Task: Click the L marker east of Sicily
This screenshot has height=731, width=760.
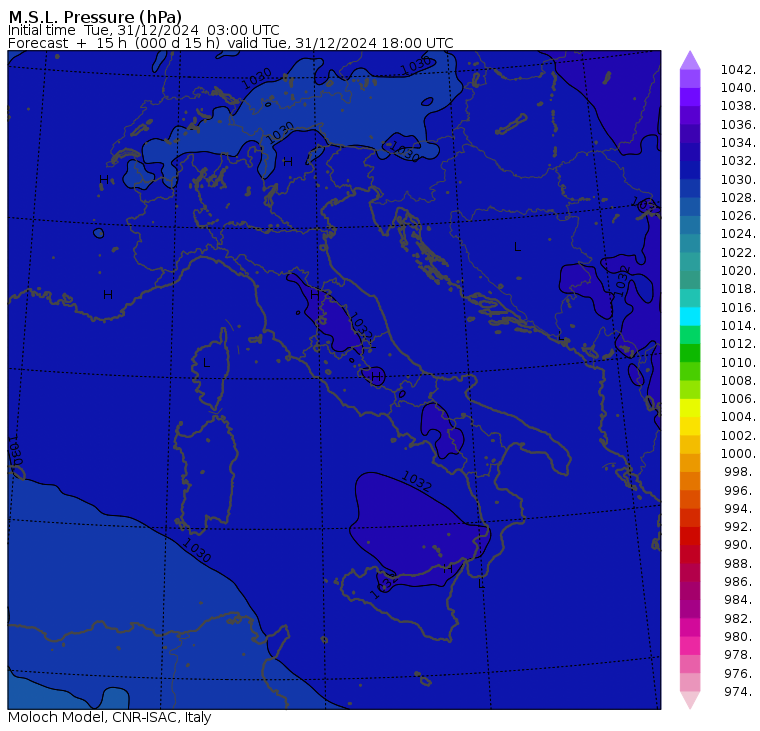Action: 481,584
